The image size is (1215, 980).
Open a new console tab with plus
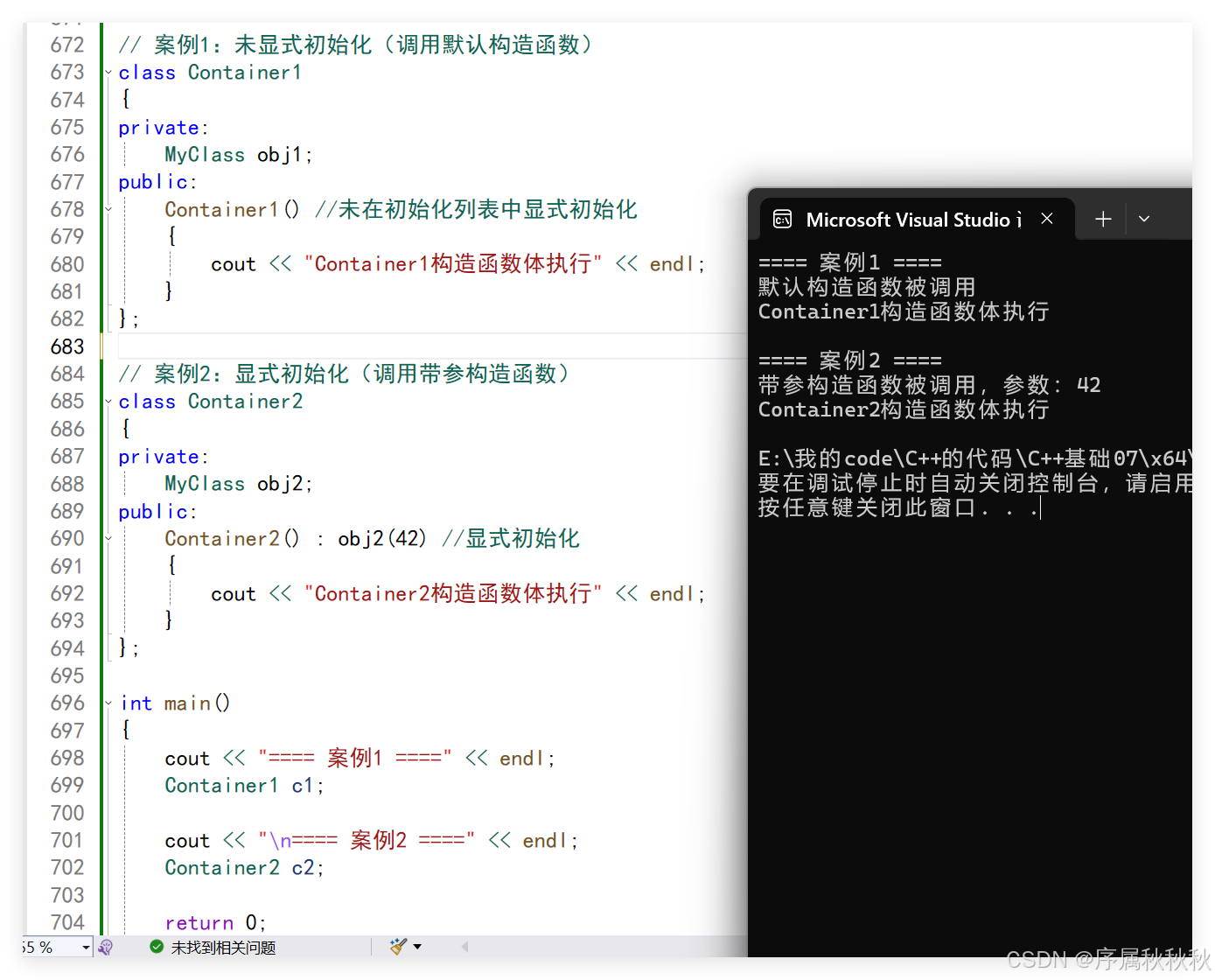[x=1103, y=219]
